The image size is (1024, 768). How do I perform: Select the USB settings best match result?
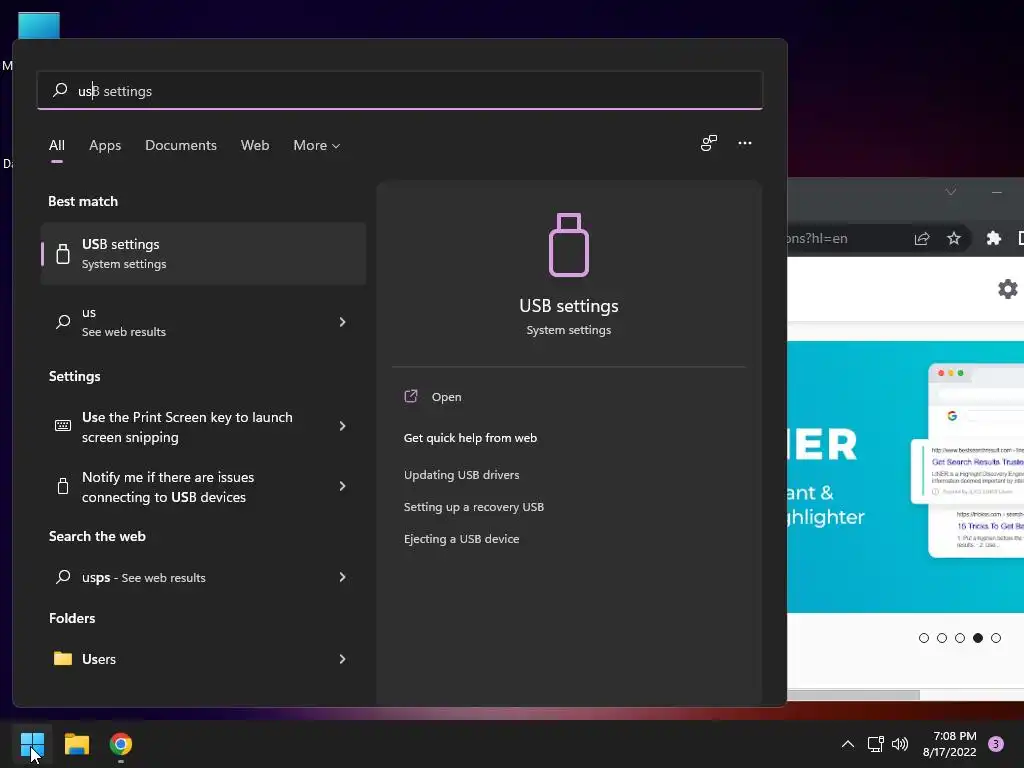pyautogui.click(x=203, y=253)
